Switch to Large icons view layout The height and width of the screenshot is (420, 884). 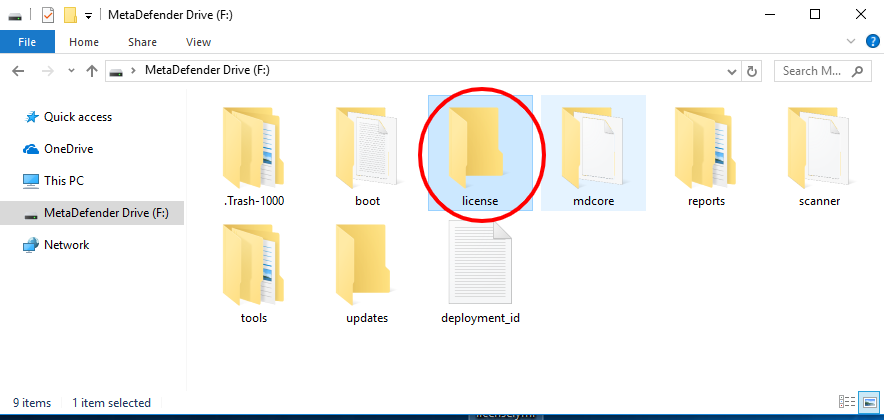867,401
